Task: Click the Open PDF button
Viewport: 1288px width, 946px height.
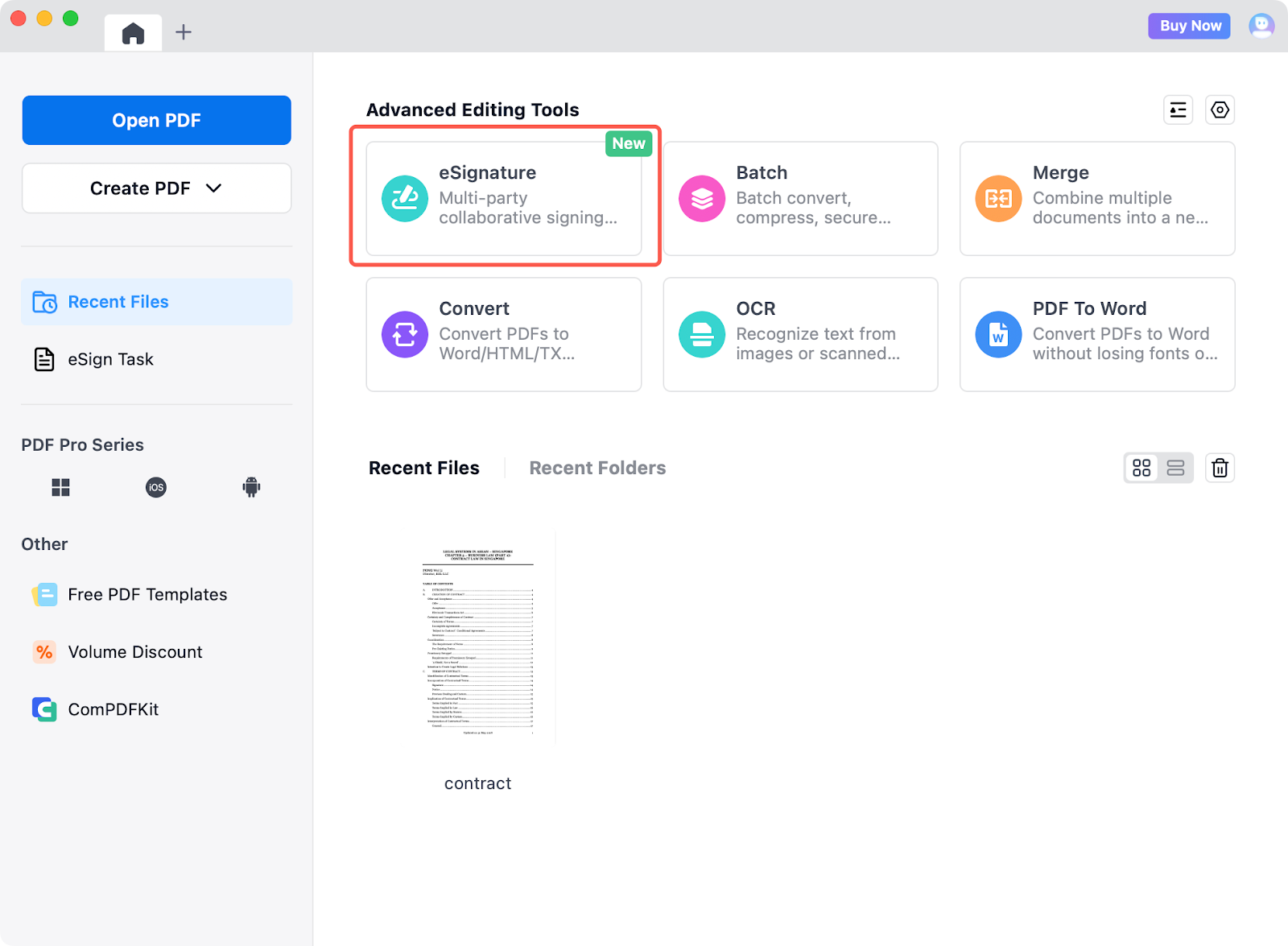Action: click(156, 120)
